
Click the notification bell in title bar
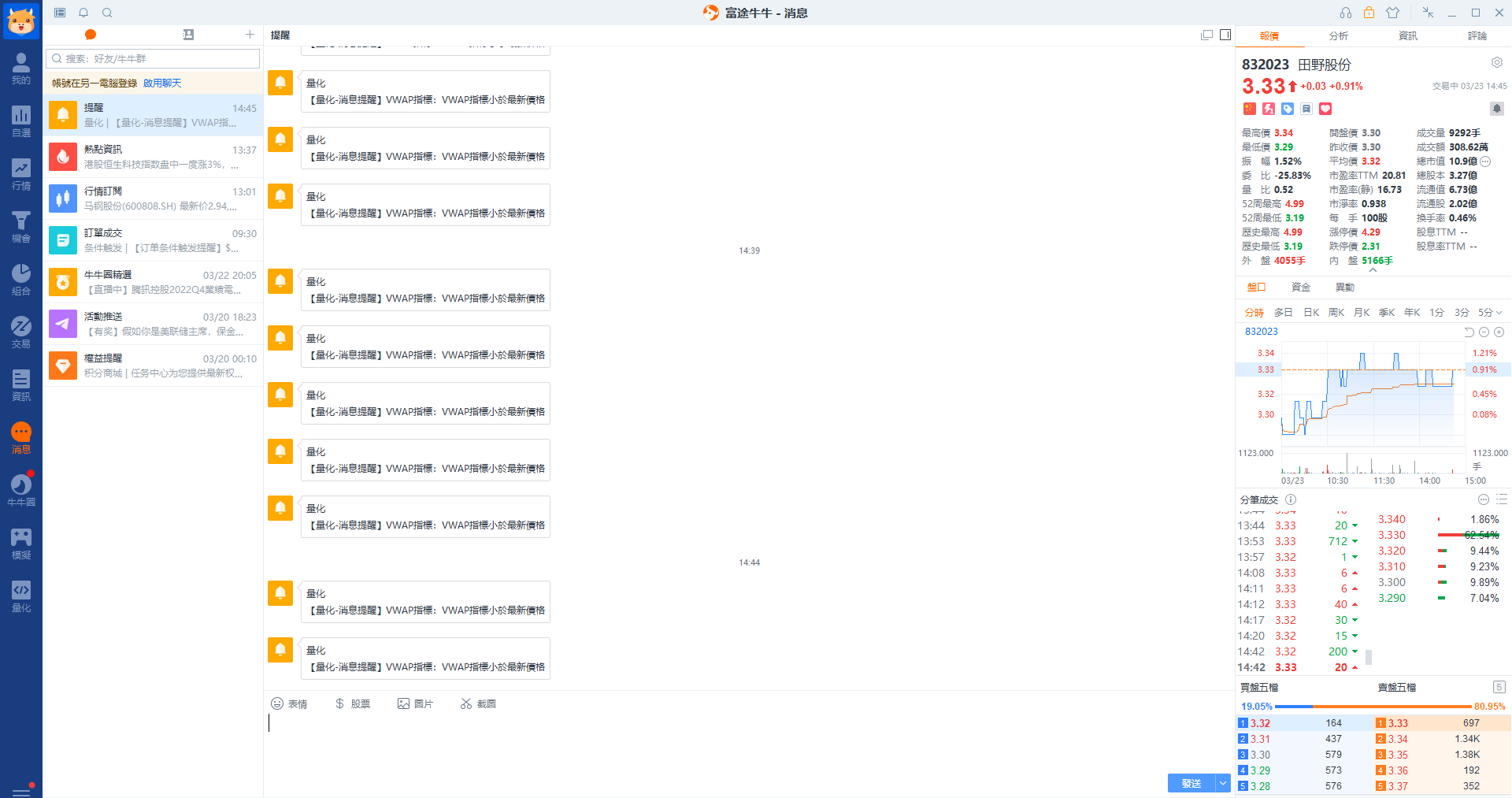[x=83, y=13]
